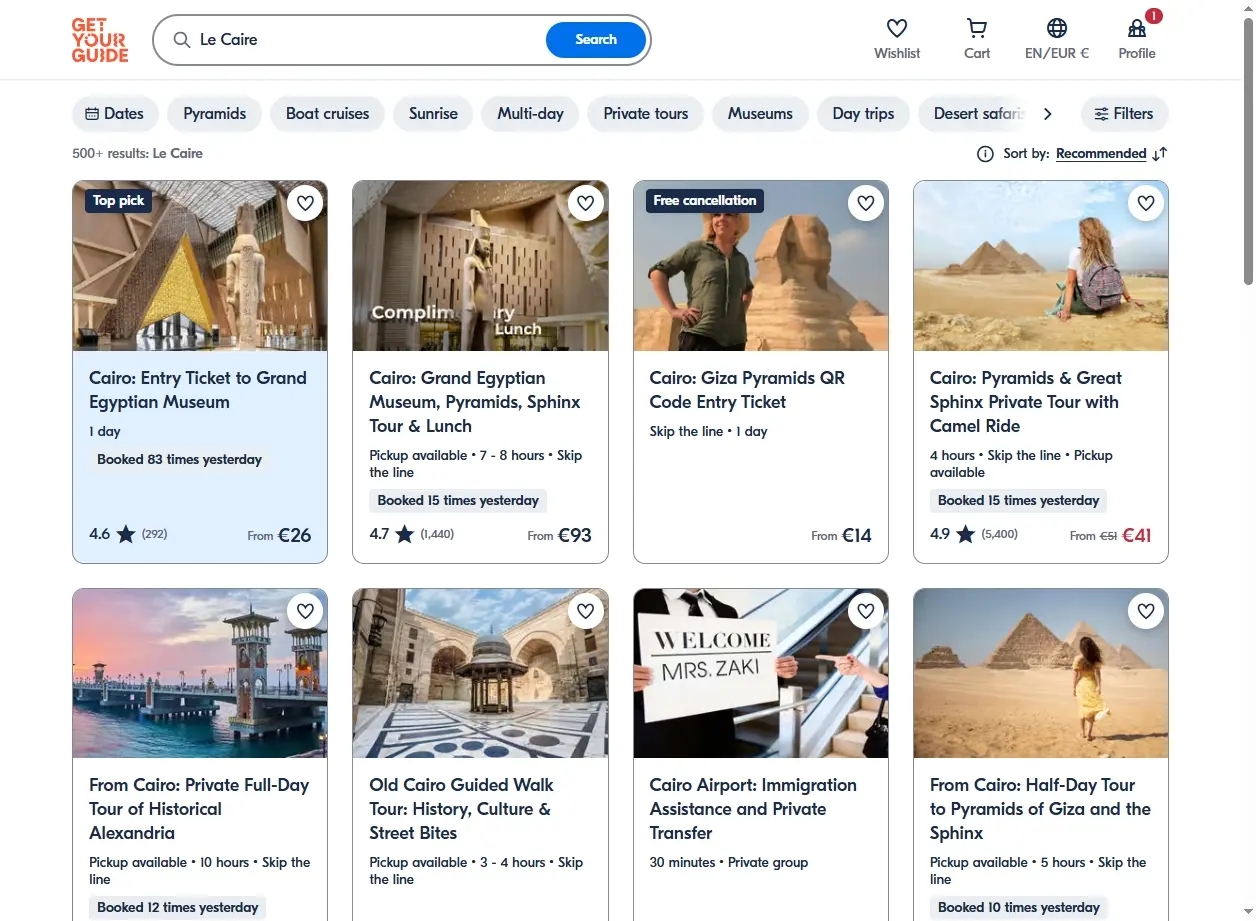This screenshot has width=1256, height=921.
Task: Open the Filters panel
Action: coord(1124,114)
